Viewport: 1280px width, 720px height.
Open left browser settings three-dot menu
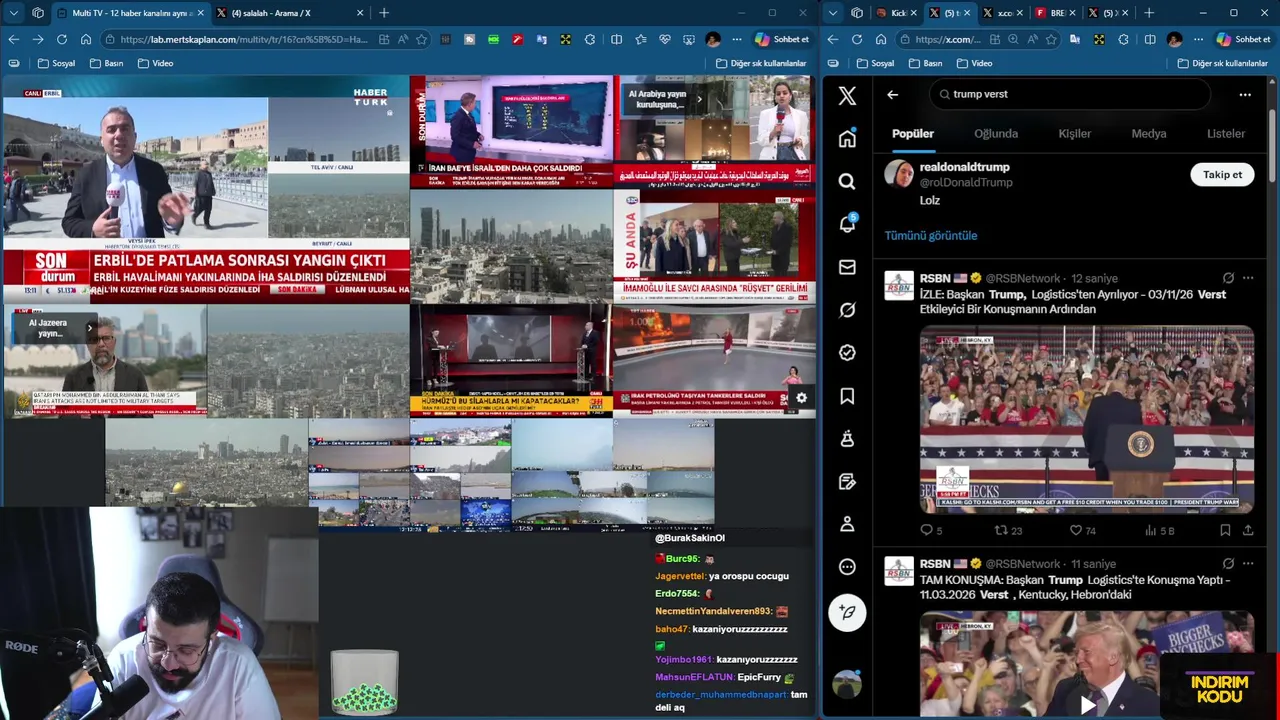737,39
